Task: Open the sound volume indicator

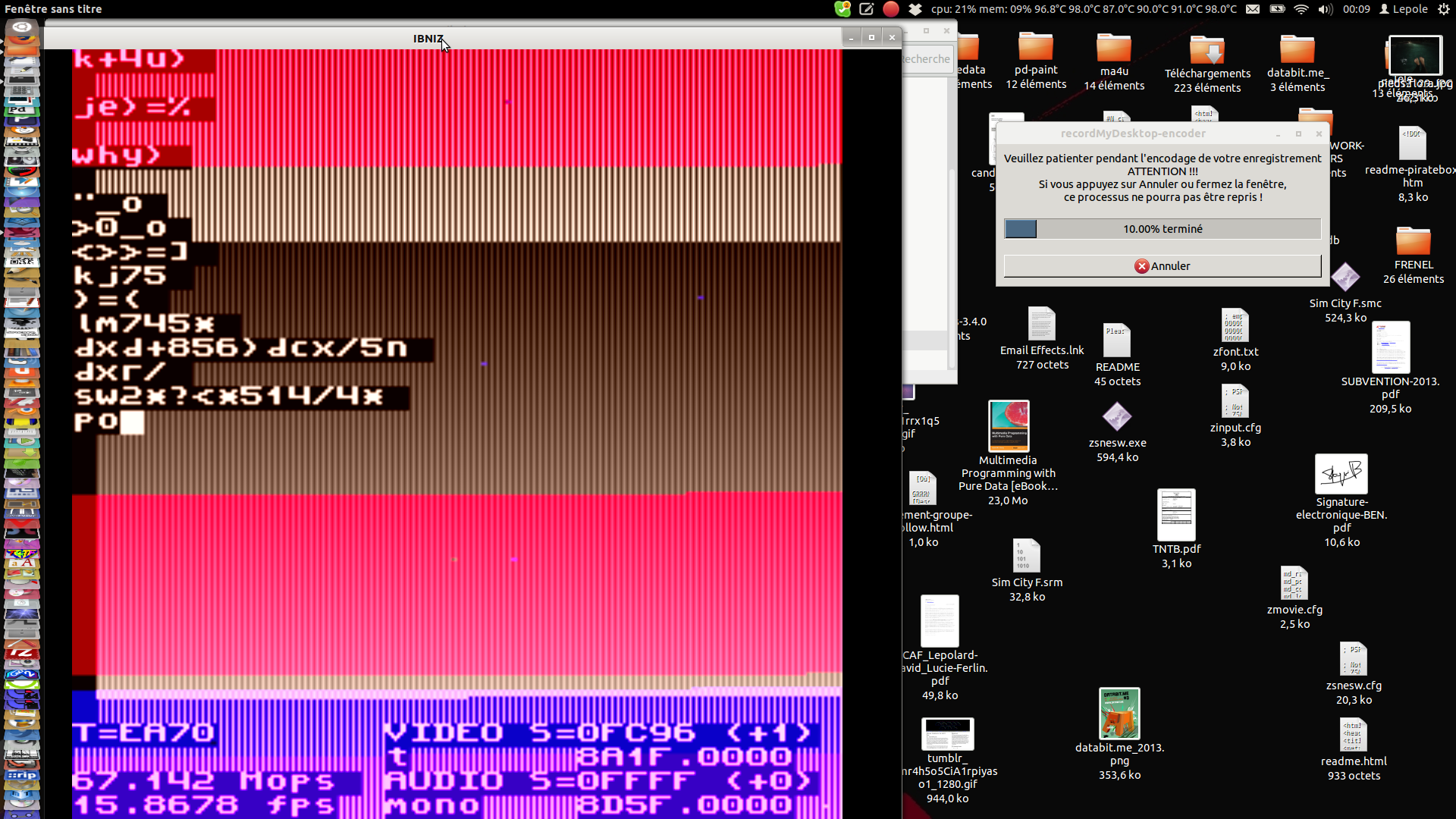Action: [1325, 9]
